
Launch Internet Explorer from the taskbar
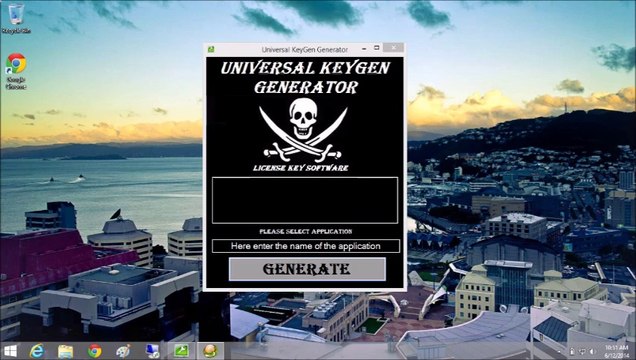37,351
